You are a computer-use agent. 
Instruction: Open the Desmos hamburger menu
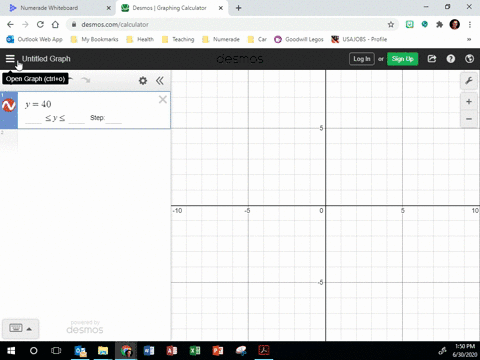tap(10, 59)
